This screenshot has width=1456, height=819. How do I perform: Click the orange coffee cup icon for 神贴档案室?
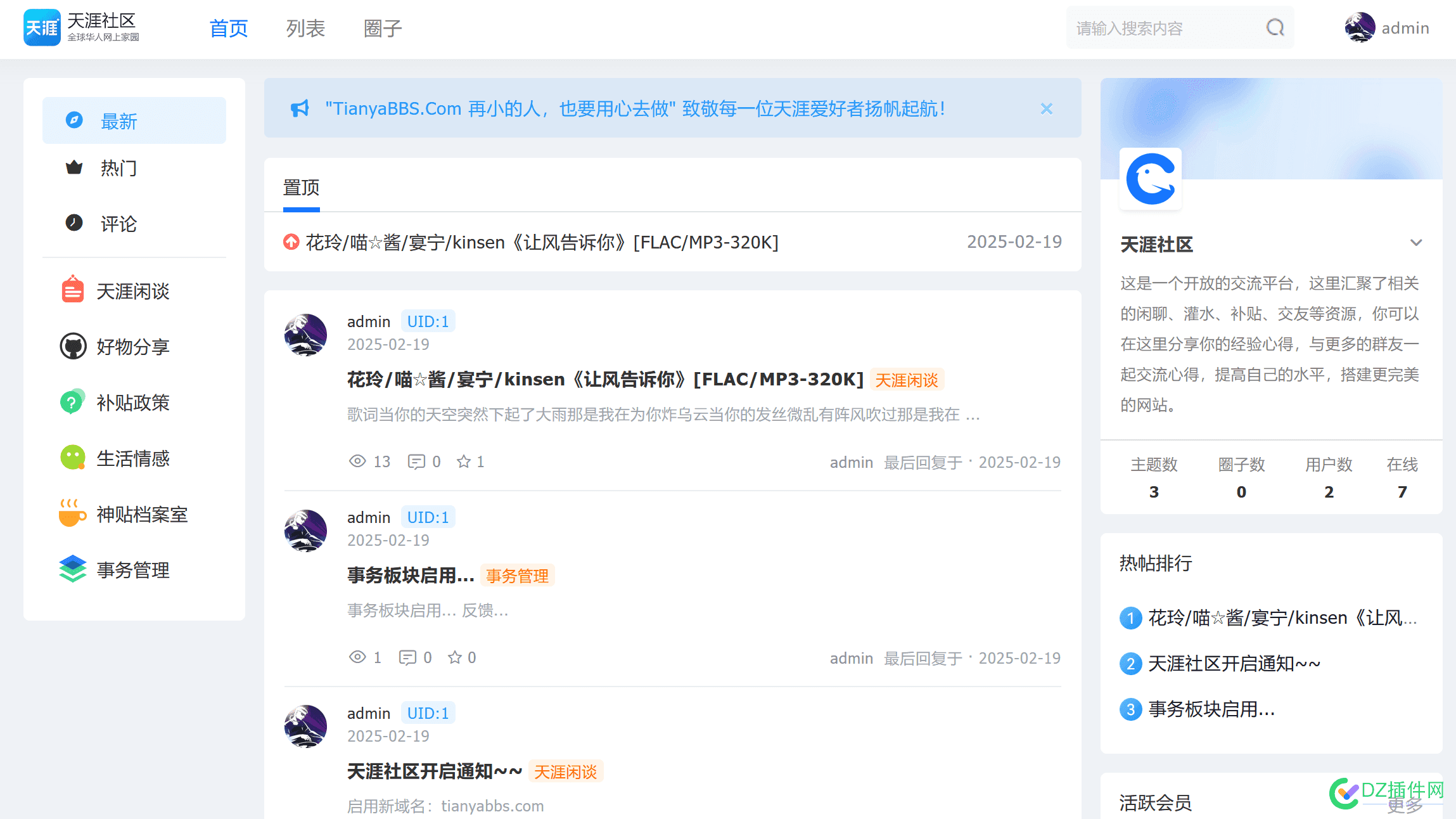pos(72,513)
